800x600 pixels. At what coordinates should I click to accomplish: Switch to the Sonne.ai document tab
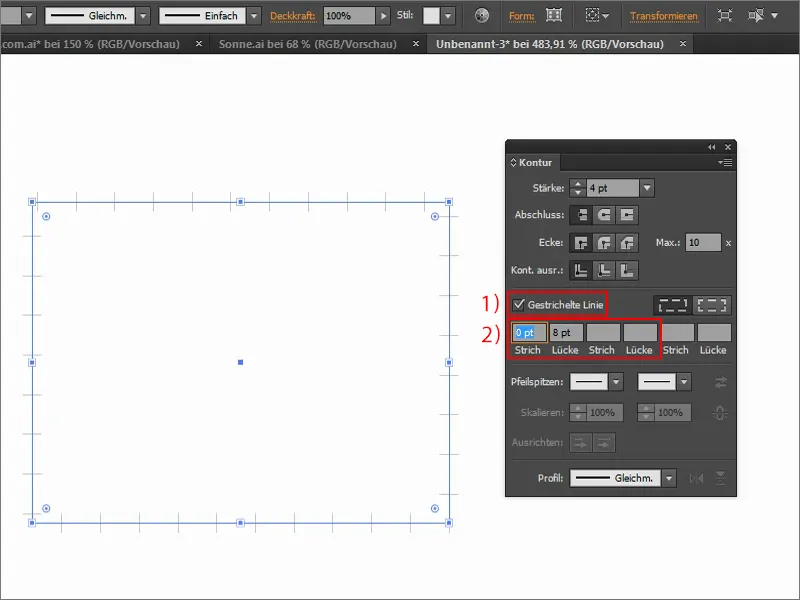(x=308, y=44)
